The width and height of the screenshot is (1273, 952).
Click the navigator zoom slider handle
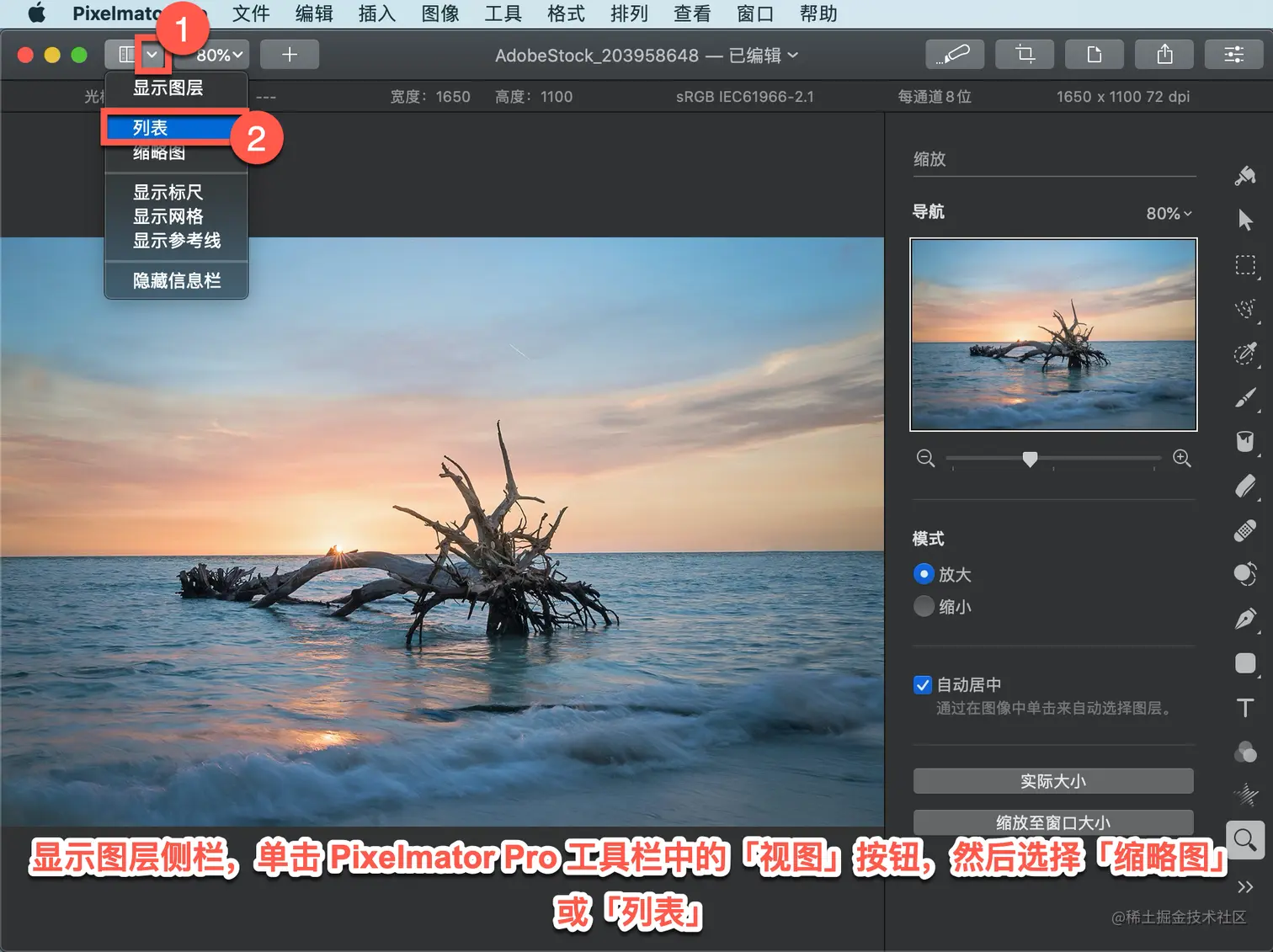click(x=1030, y=459)
